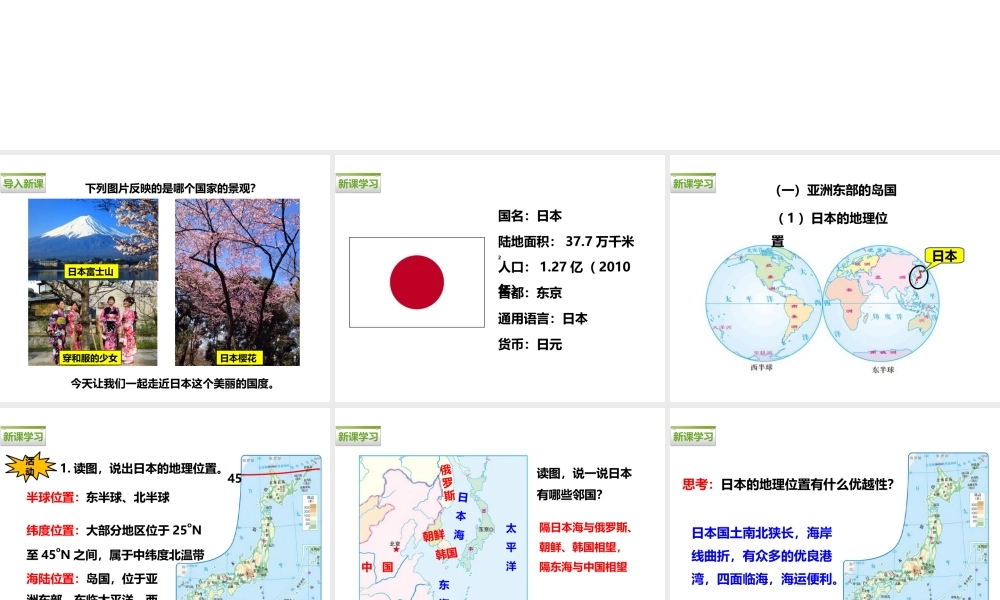Select the cherry blossom tree photo

[237, 282]
